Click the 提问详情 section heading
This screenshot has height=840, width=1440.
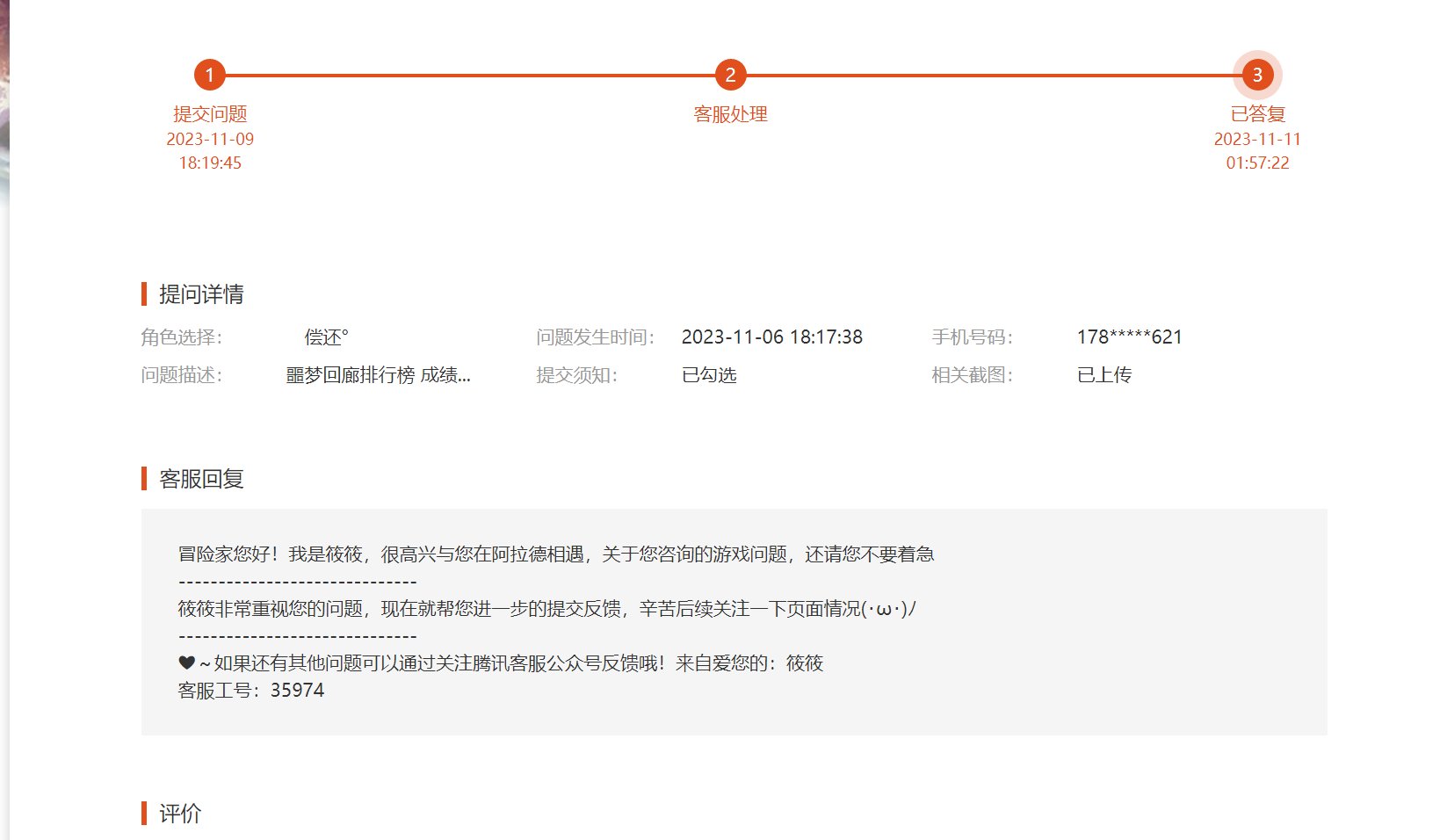[x=201, y=294]
